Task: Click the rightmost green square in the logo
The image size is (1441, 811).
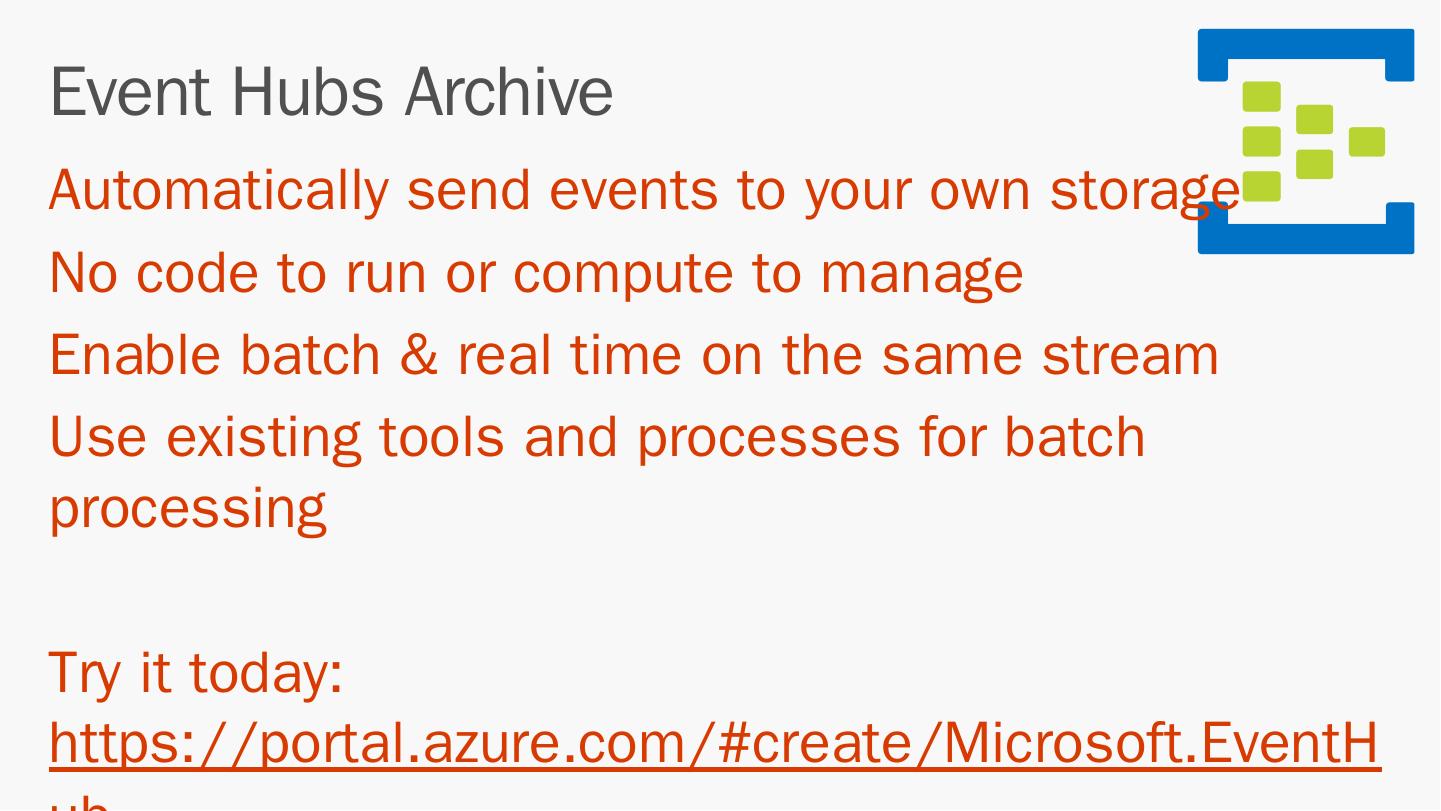Action: (1366, 142)
